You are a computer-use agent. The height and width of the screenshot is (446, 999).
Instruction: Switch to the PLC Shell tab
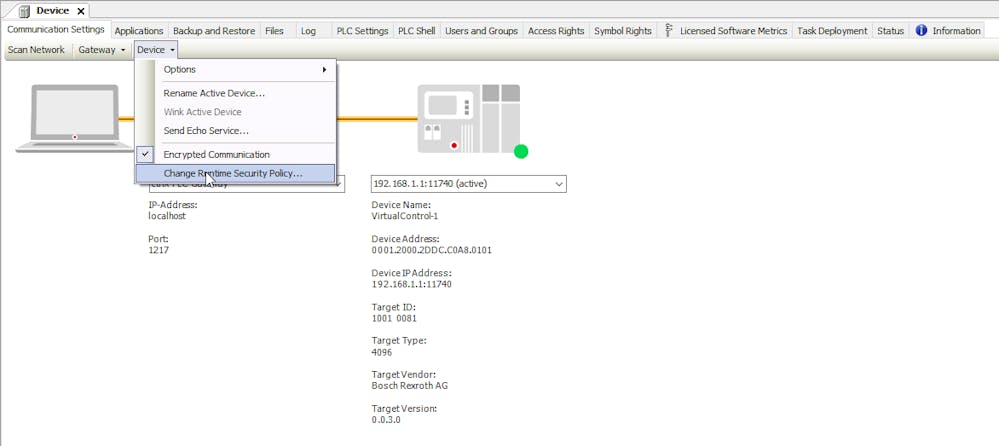click(x=416, y=31)
